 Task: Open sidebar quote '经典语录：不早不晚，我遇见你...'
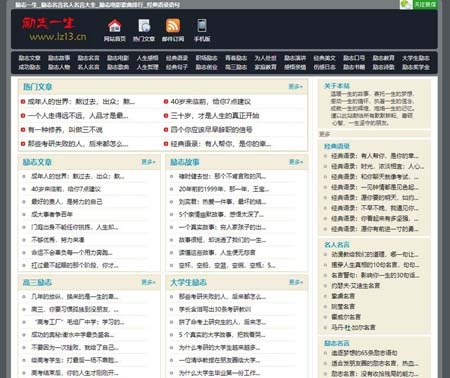click(375, 208)
